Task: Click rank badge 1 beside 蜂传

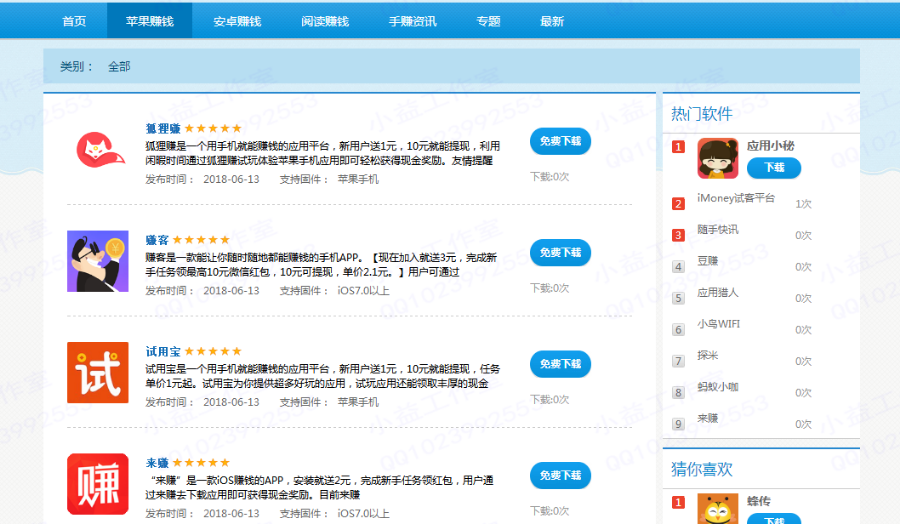Action: [678, 503]
